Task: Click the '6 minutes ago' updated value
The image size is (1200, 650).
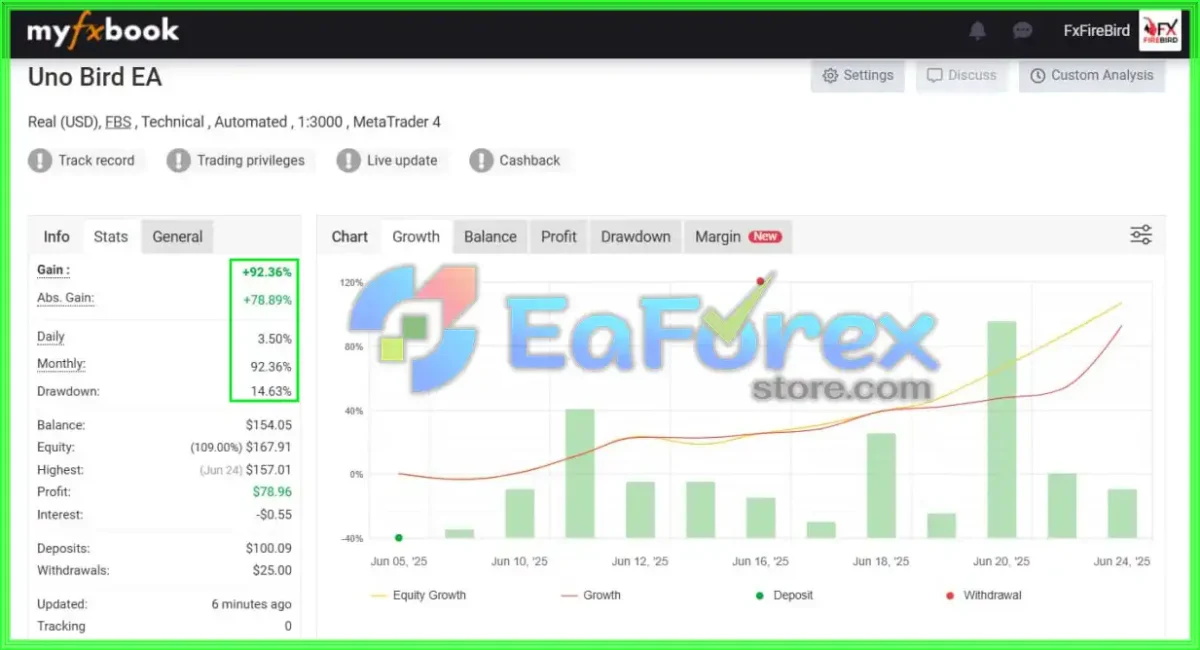Action: point(252,604)
